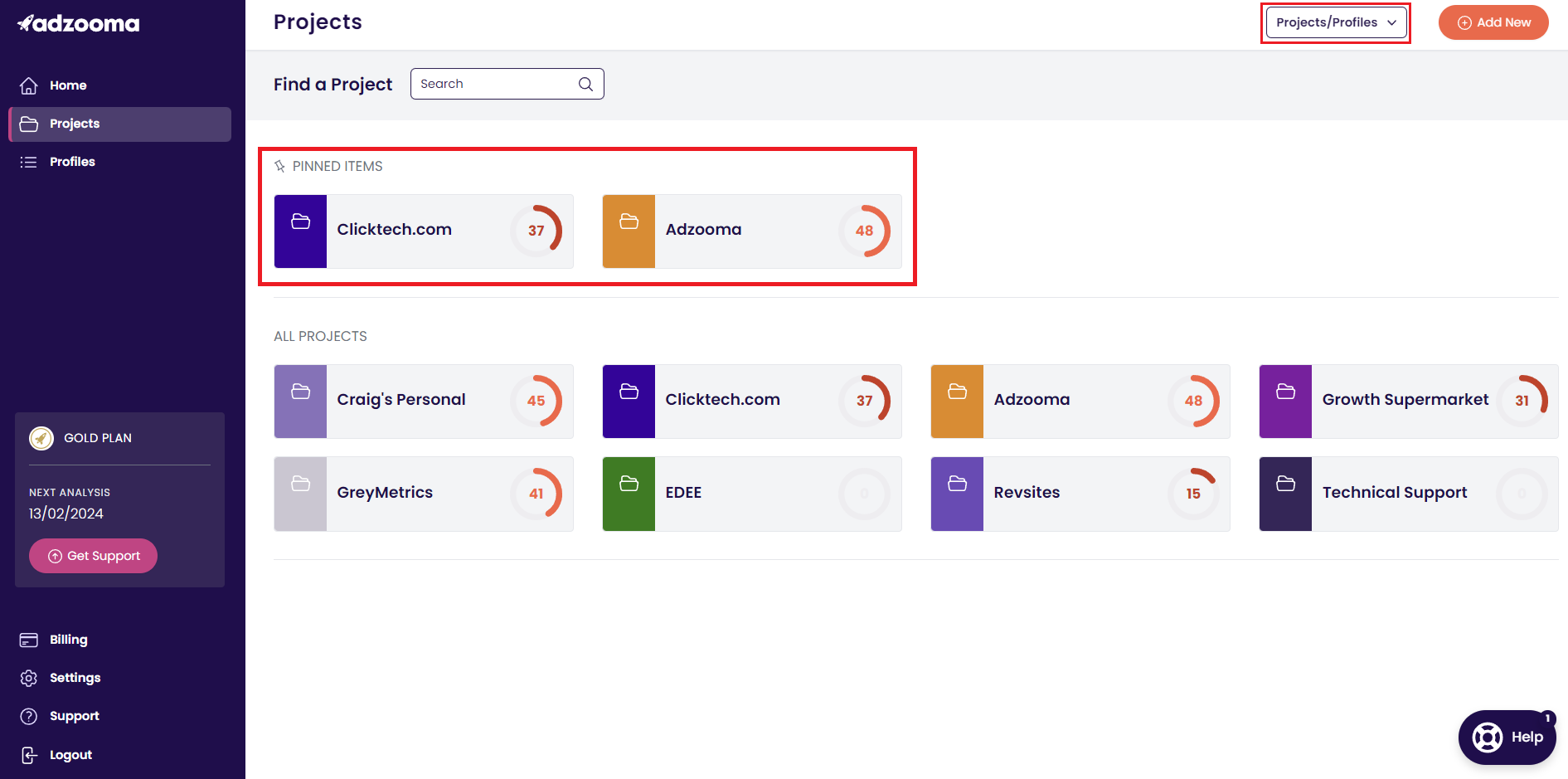This screenshot has height=779, width=1568.
Task: Click the Logout door icon
Action: [29, 755]
